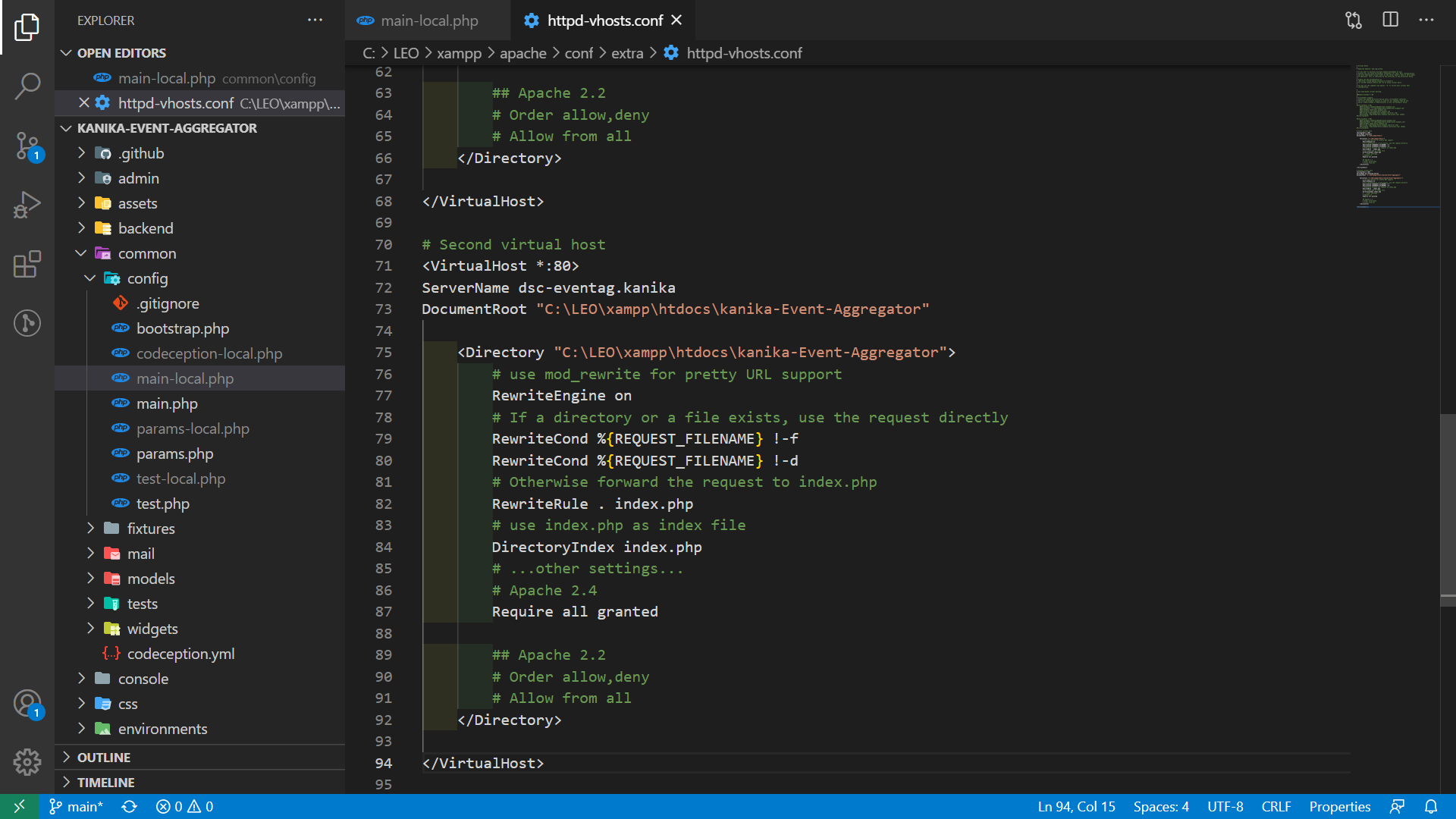Open the Accounts menu icon
The width and height of the screenshot is (1456, 819).
[x=27, y=704]
